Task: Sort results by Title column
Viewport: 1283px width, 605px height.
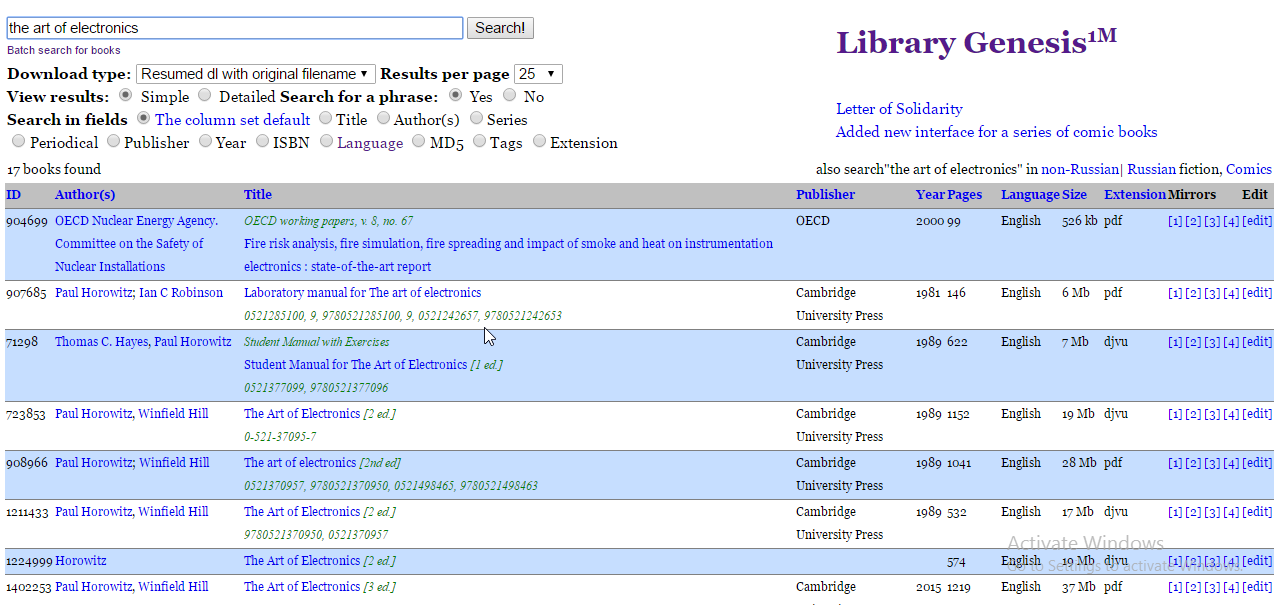Action: (x=258, y=195)
